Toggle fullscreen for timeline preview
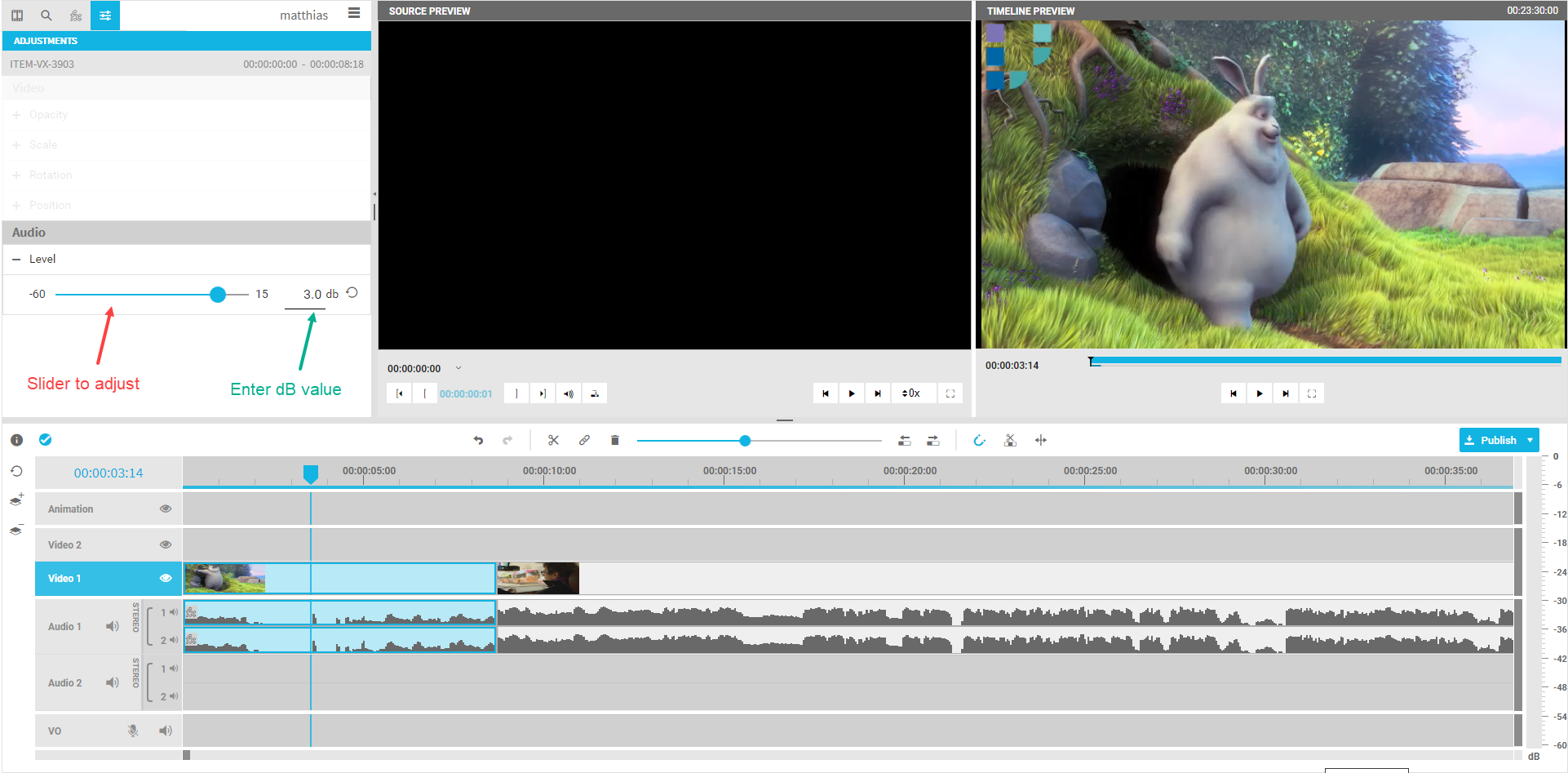Image resolution: width=1568 pixels, height=773 pixels. (x=1312, y=393)
